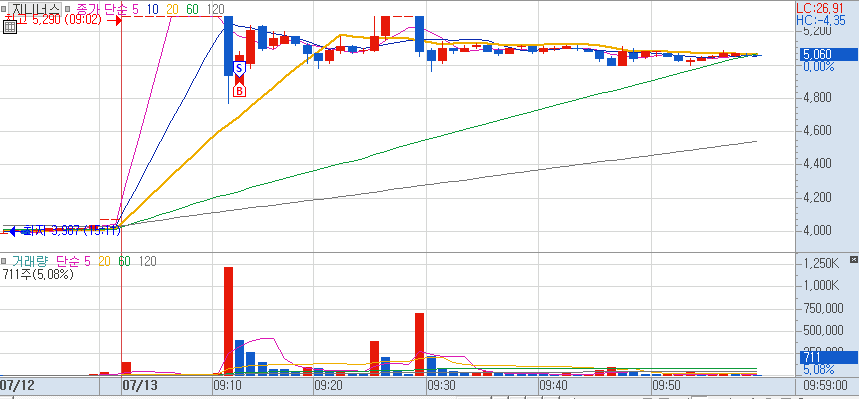Click the 750,000 volume axis label

[822, 309]
